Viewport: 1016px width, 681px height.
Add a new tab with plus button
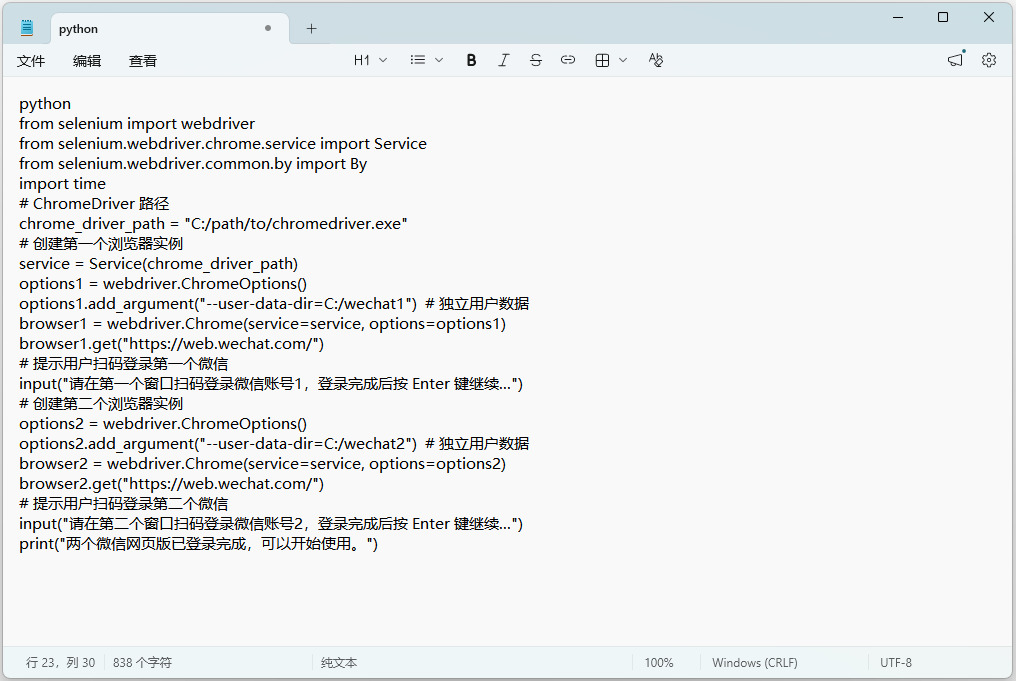[311, 28]
